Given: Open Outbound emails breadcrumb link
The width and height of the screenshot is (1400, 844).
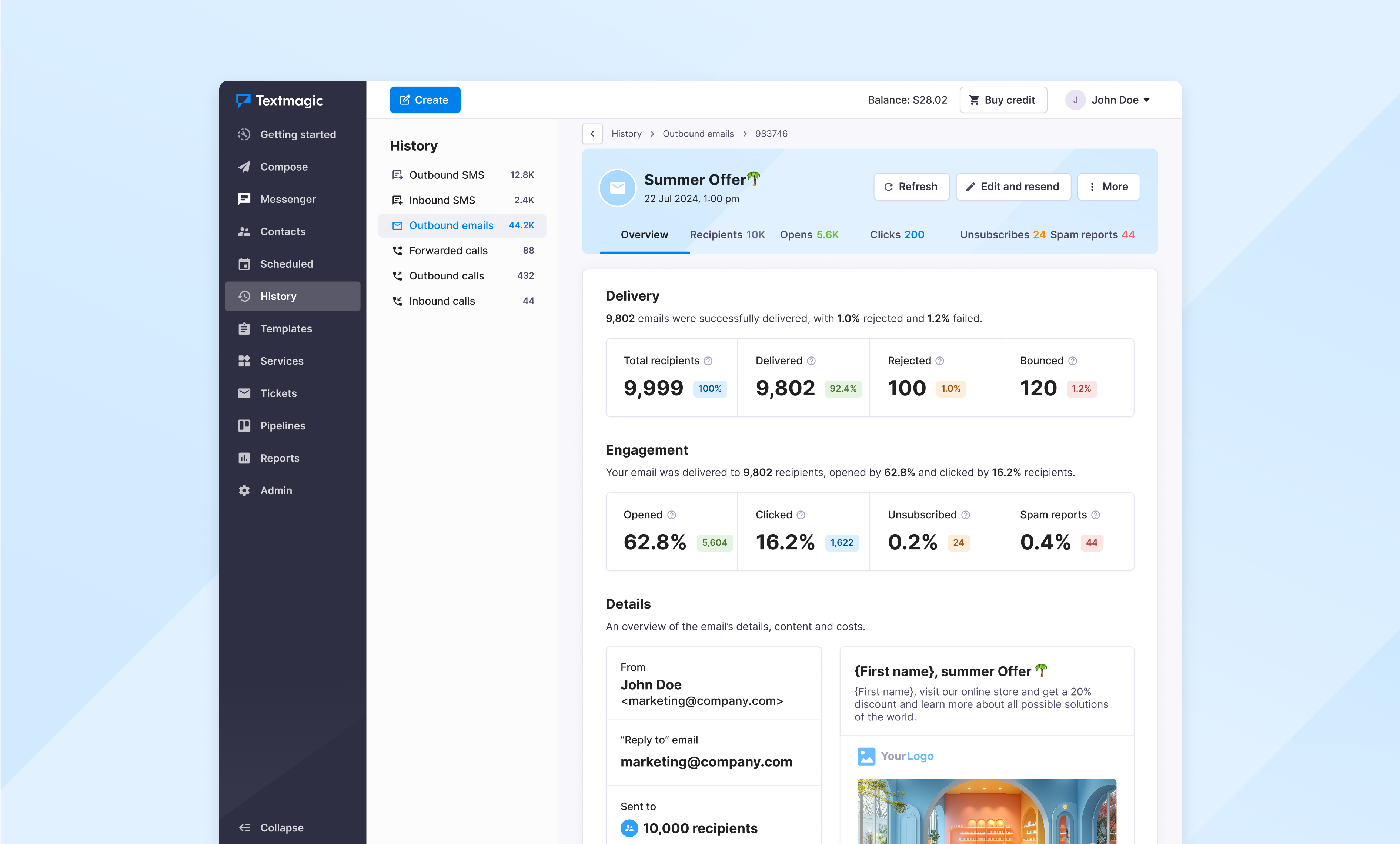Looking at the screenshot, I should click(x=698, y=134).
